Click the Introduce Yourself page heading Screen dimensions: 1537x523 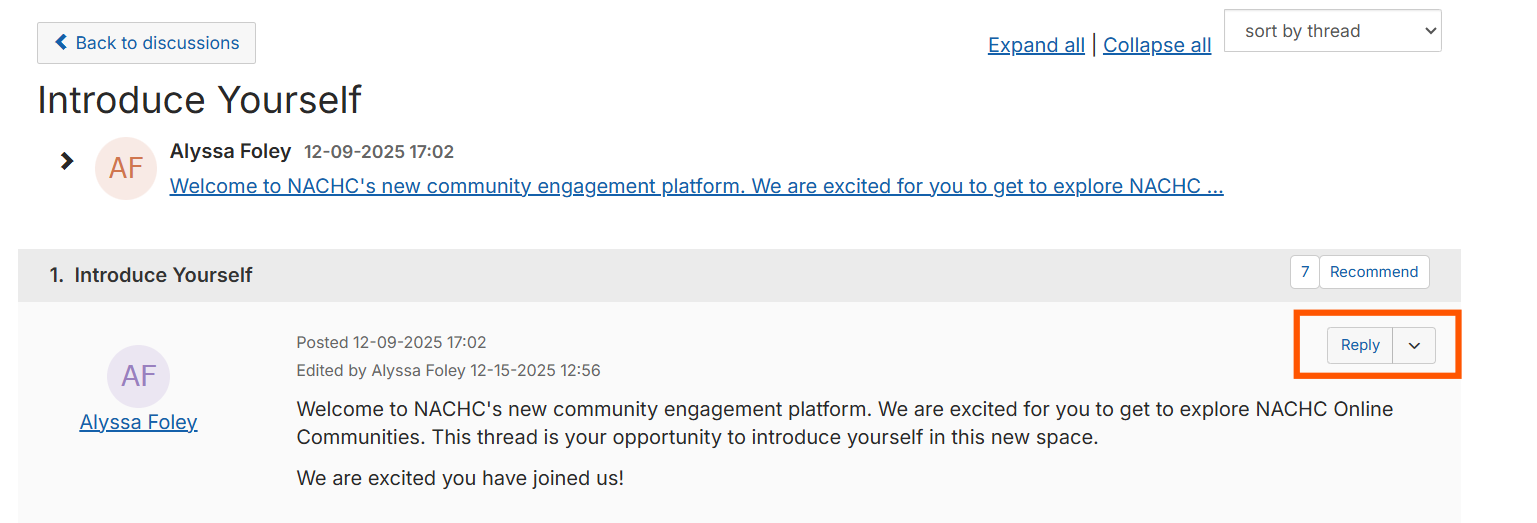pos(199,100)
